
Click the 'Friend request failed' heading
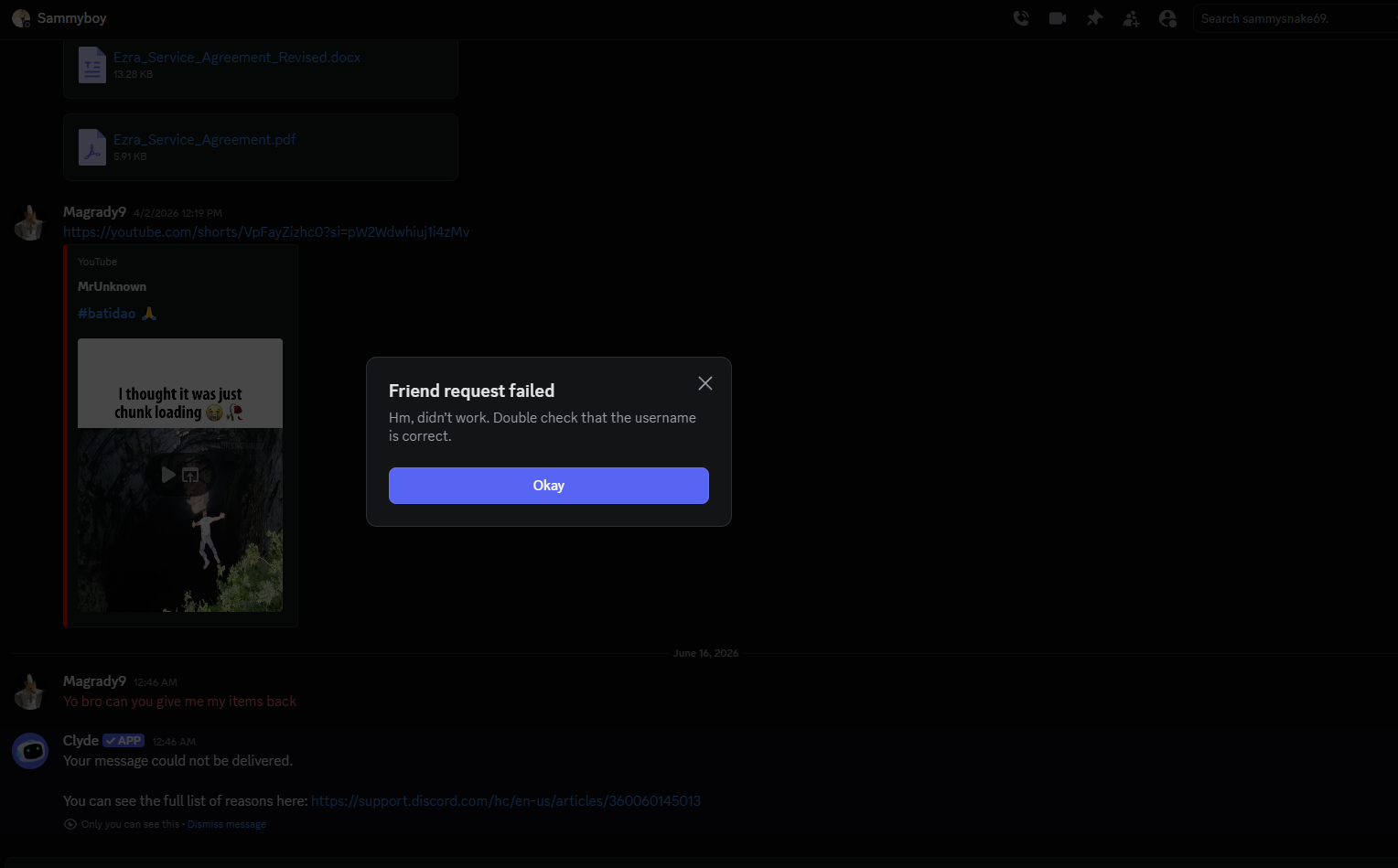471,391
